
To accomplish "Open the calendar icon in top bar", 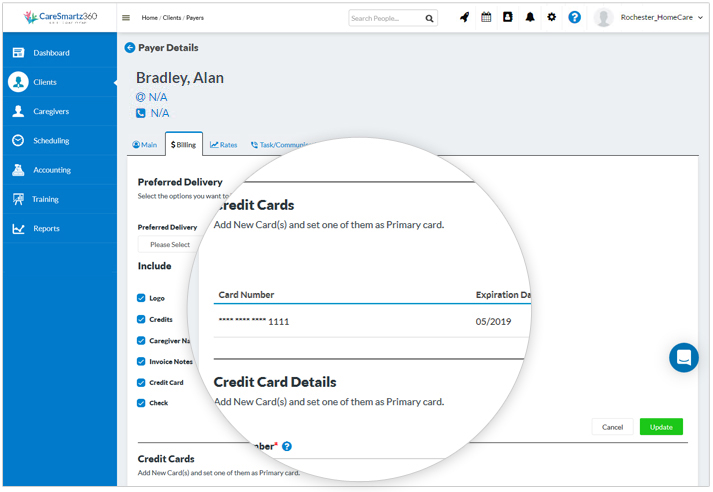I will (486, 18).
